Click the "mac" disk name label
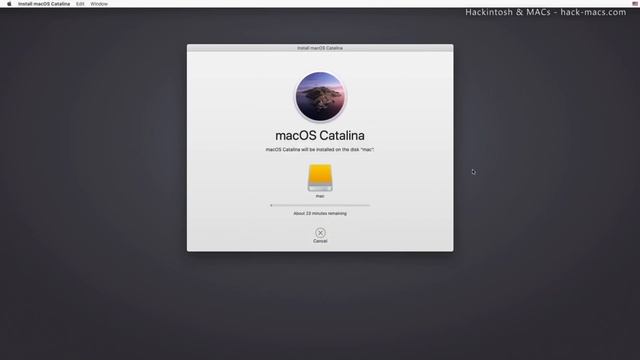 coord(320,196)
